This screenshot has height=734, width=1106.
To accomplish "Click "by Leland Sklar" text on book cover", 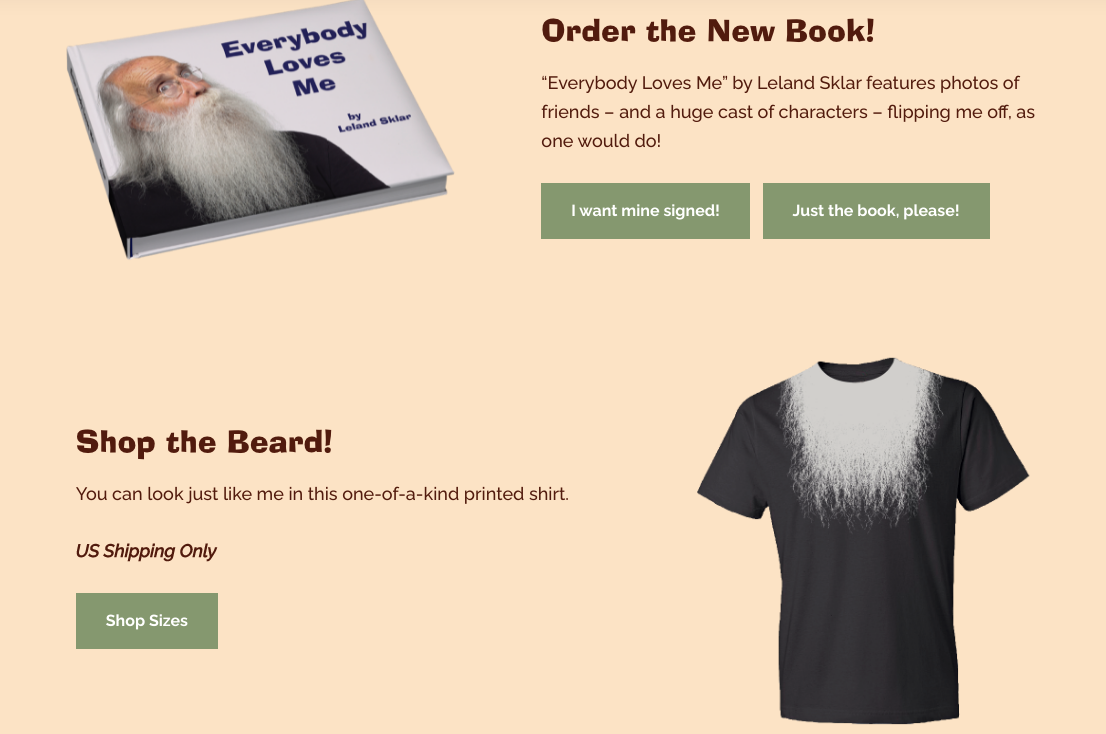I will click(x=372, y=121).
